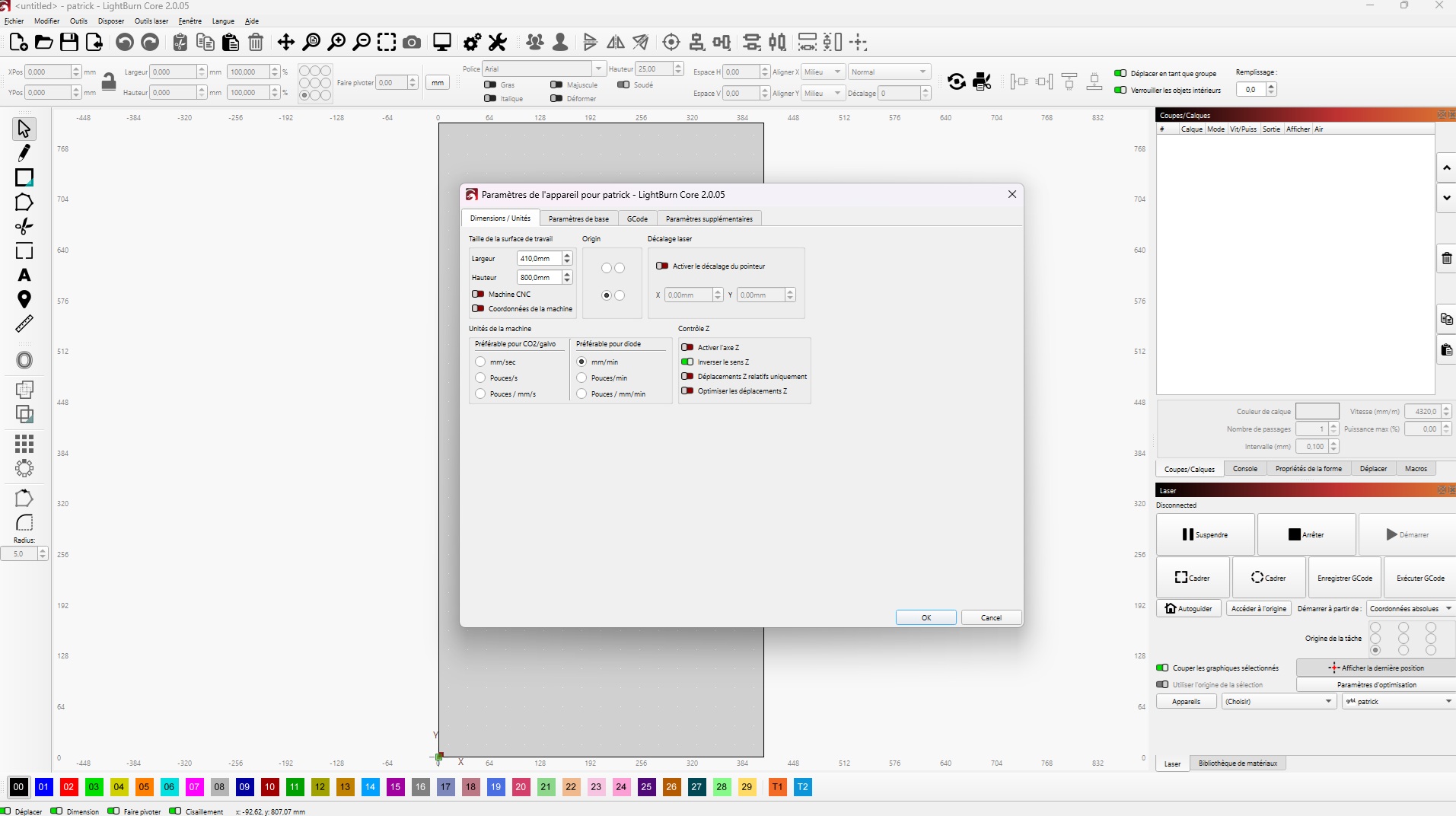
Task: Open Police font dropdown
Action: (x=543, y=69)
